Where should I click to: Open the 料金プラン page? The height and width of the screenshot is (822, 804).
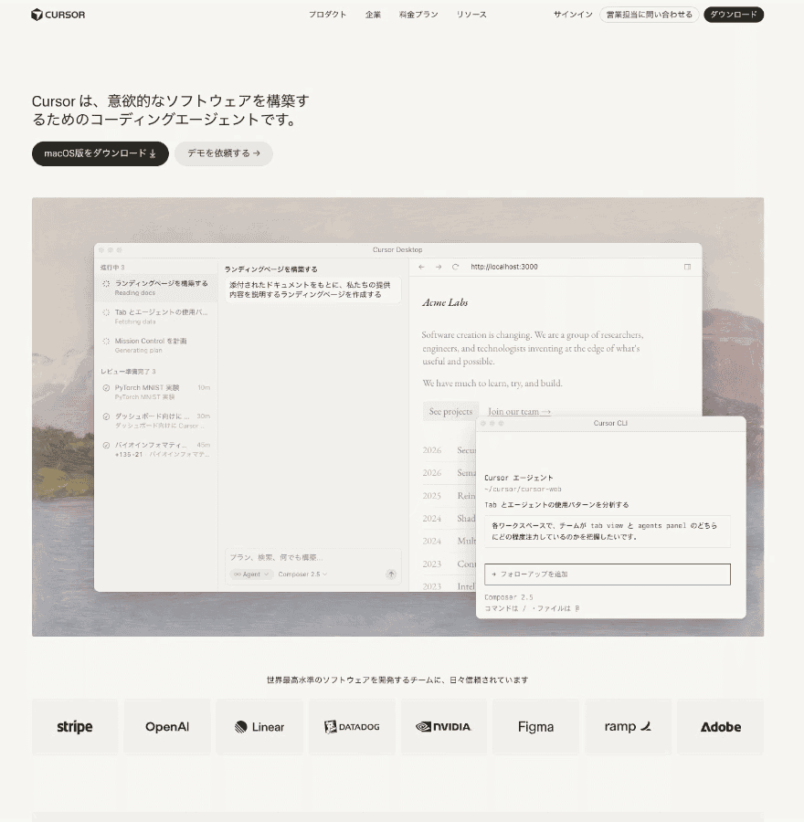point(419,15)
